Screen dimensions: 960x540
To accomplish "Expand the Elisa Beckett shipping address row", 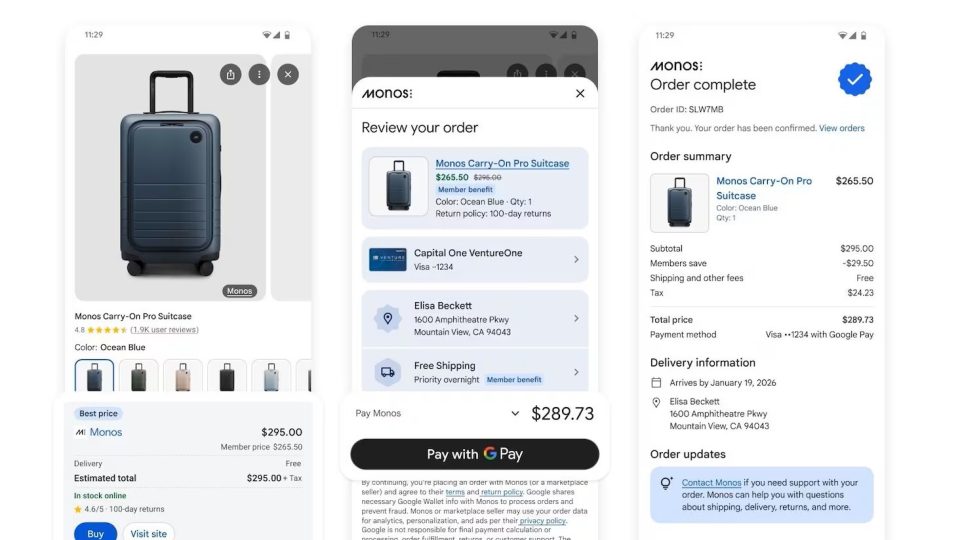I will pos(576,319).
